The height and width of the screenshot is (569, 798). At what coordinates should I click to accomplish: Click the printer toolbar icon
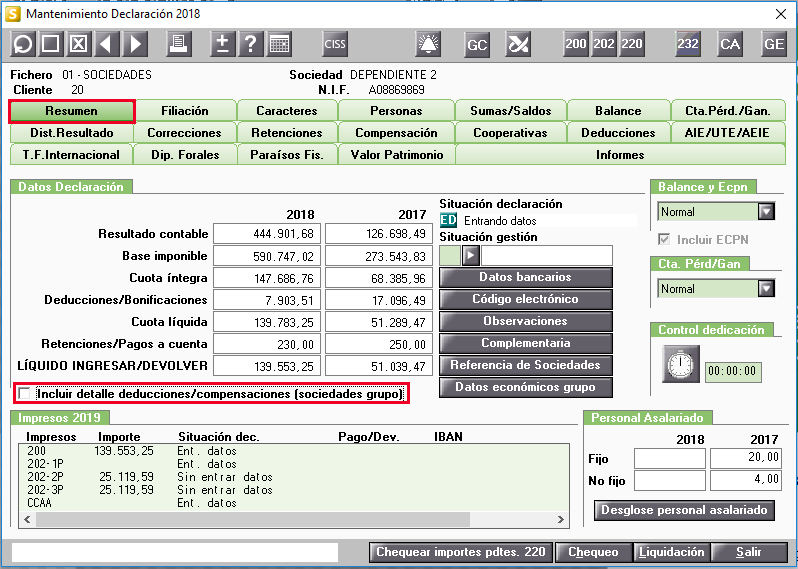tap(179, 44)
